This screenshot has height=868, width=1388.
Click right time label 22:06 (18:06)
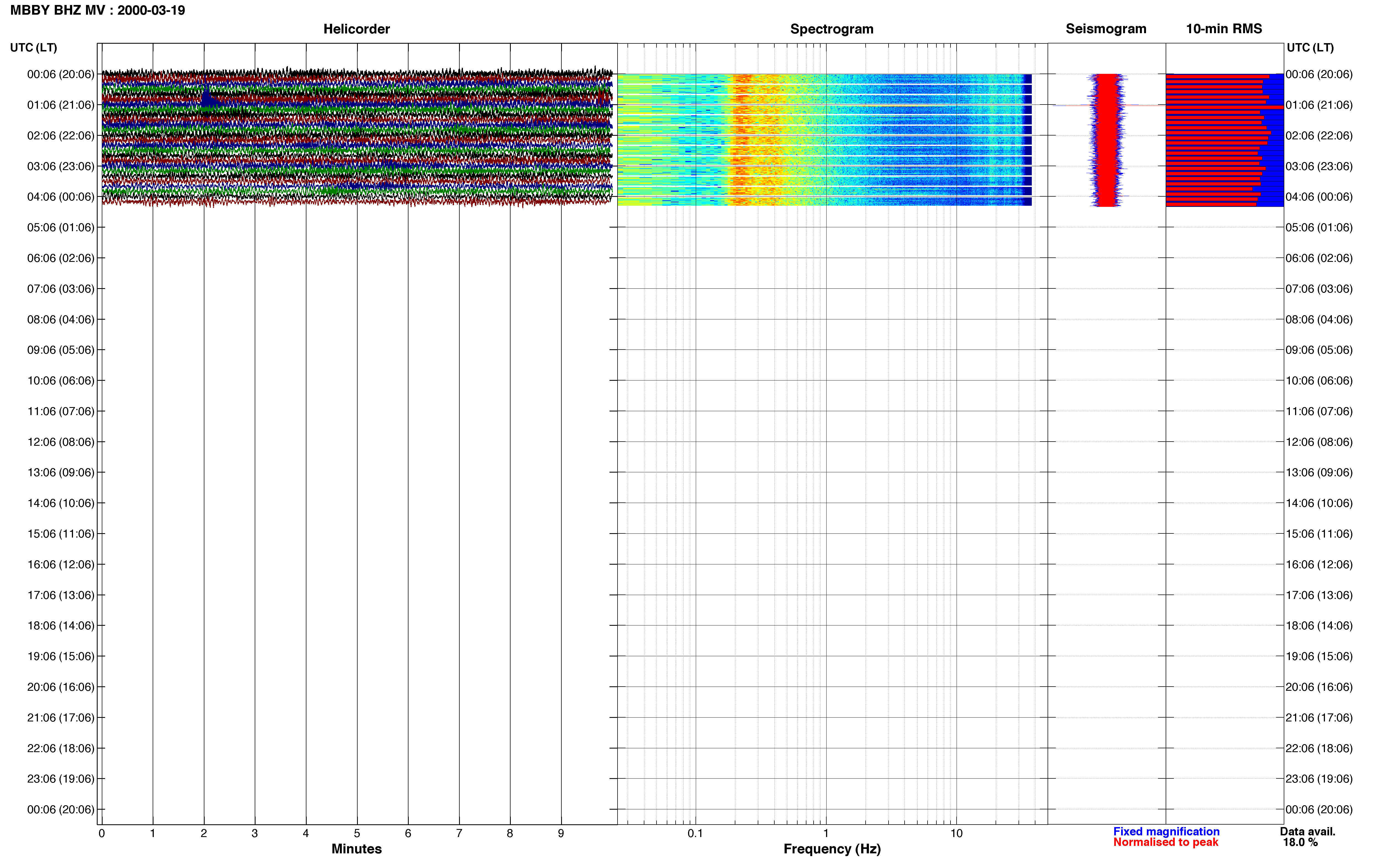[x=1319, y=749]
